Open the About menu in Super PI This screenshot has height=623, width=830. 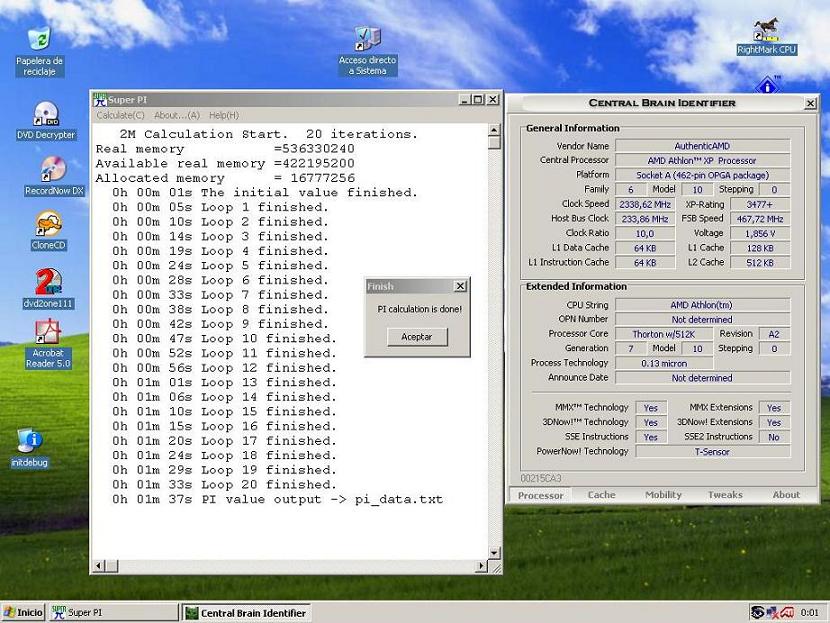[x=177, y=115]
